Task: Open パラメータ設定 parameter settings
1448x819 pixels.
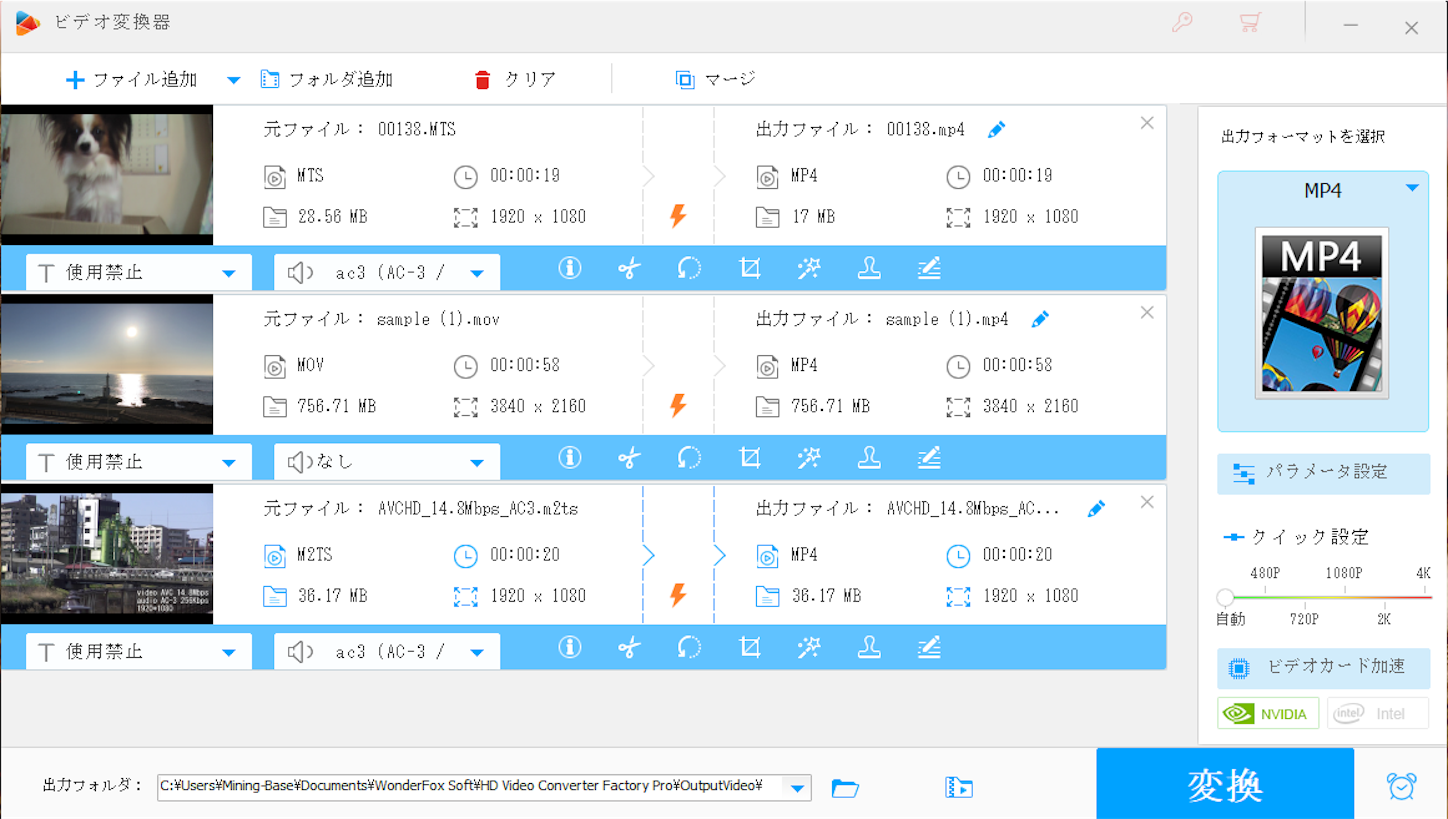Action: [1322, 473]
